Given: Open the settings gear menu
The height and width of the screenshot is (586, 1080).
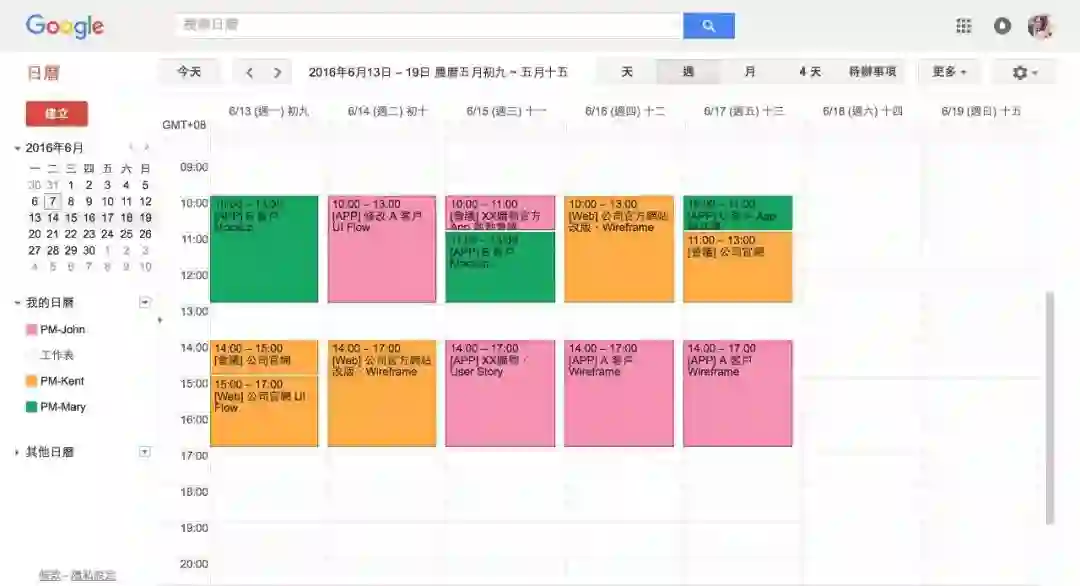Looking at the screenshot, I should click(1024, 72).
